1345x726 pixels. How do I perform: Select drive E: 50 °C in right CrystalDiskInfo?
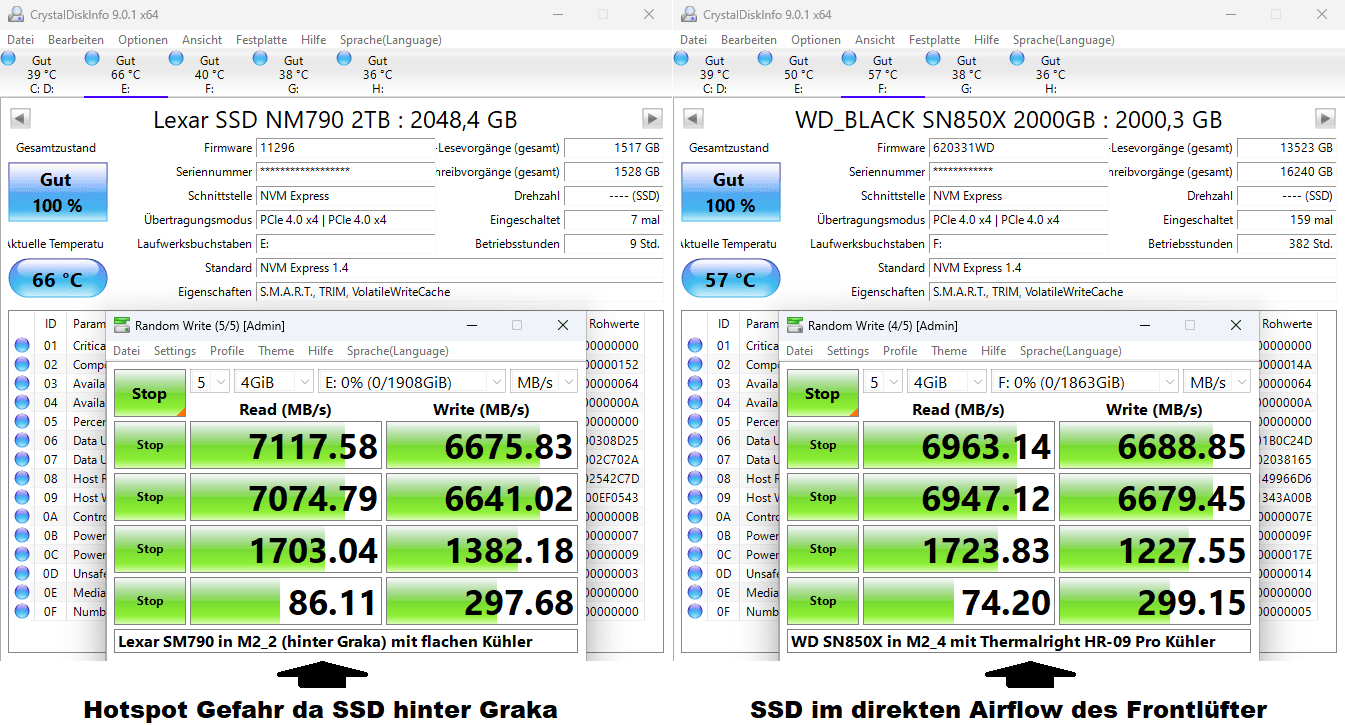[x=798, y=74]
